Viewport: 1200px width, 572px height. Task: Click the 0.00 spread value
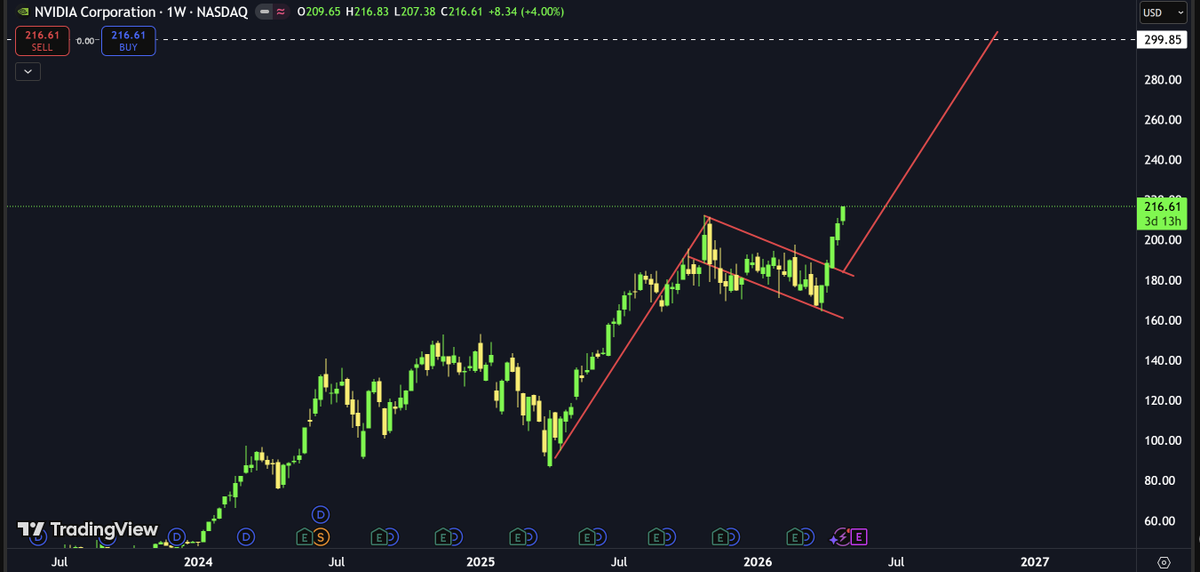click(85, 41)
